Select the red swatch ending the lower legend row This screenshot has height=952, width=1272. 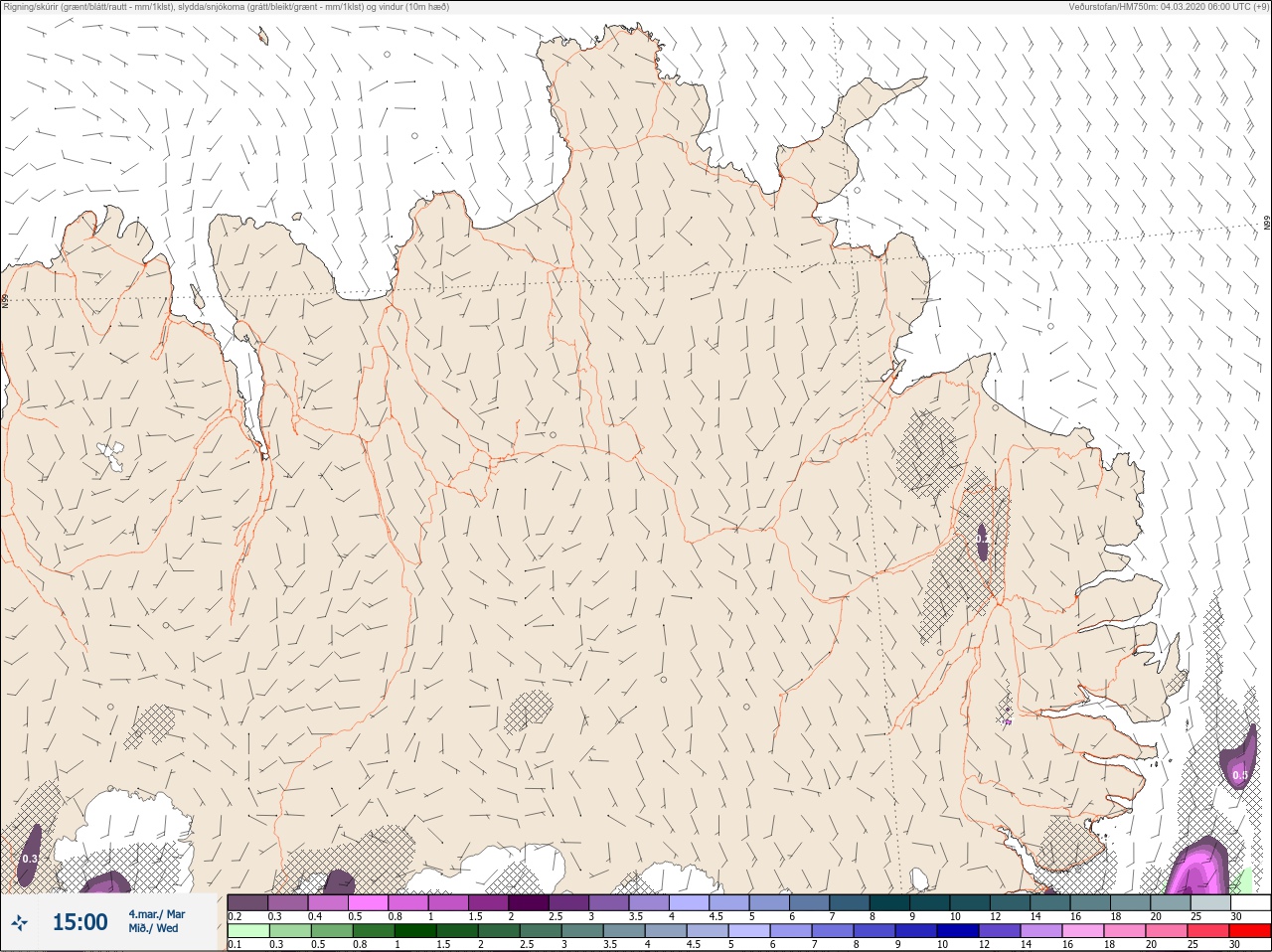click(x=1249, y=931)
